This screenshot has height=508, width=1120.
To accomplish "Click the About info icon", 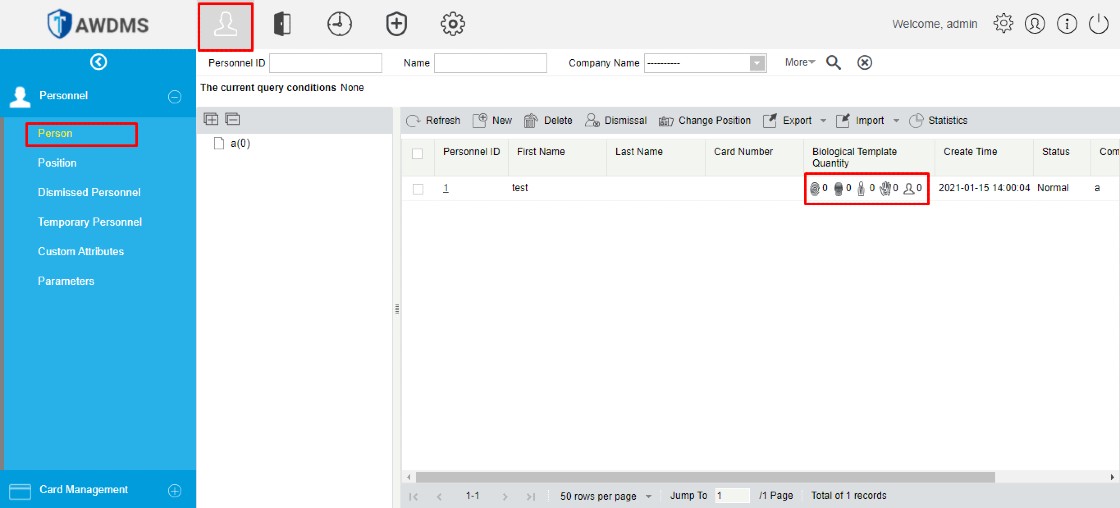I will point(1066,24).
